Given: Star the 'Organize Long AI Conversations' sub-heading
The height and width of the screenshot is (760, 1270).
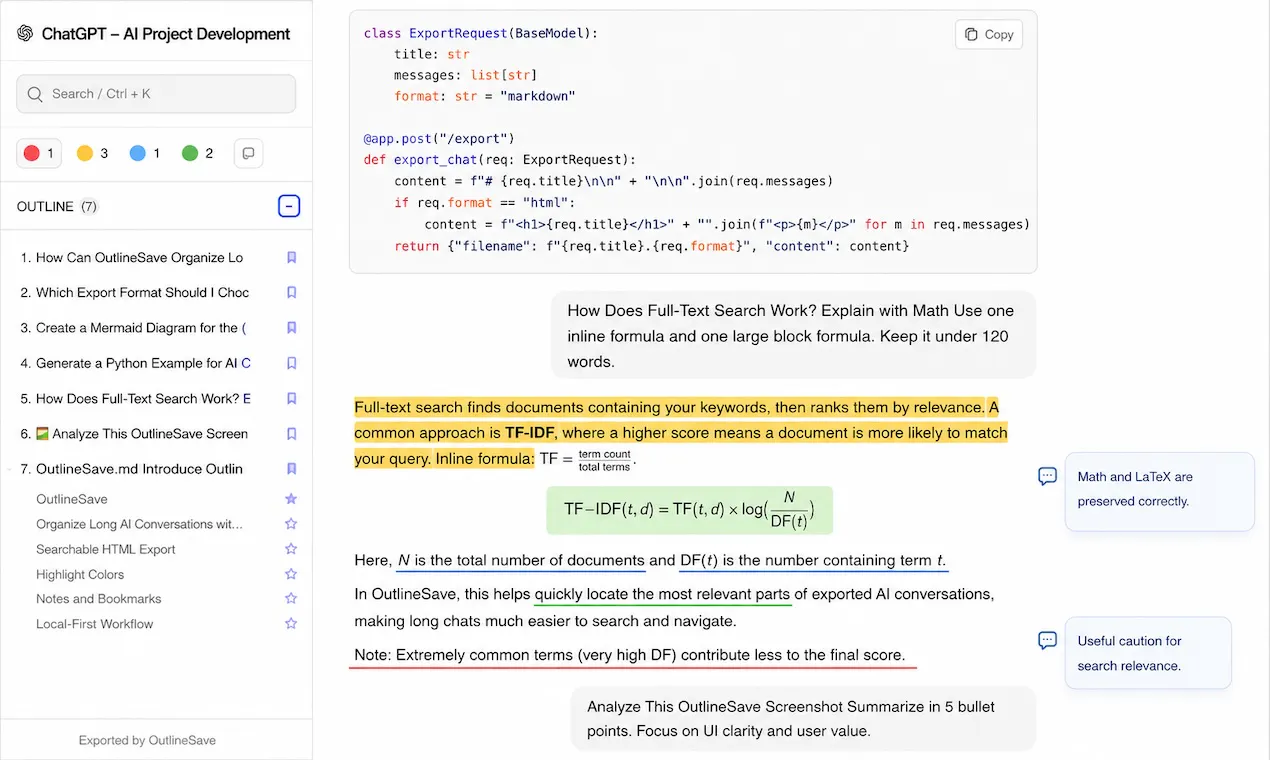Looking at the screenshot, I should click(291, 524).
